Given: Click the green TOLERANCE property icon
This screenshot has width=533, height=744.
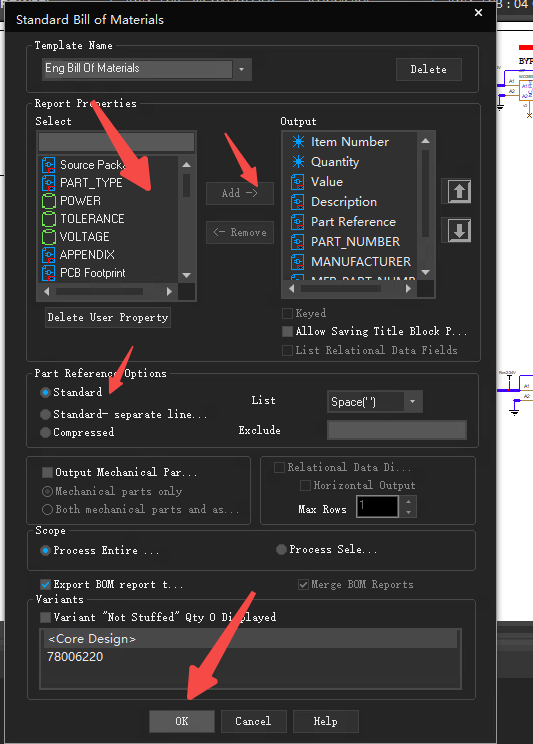Looking at the screenshot, I should (48, 219).
